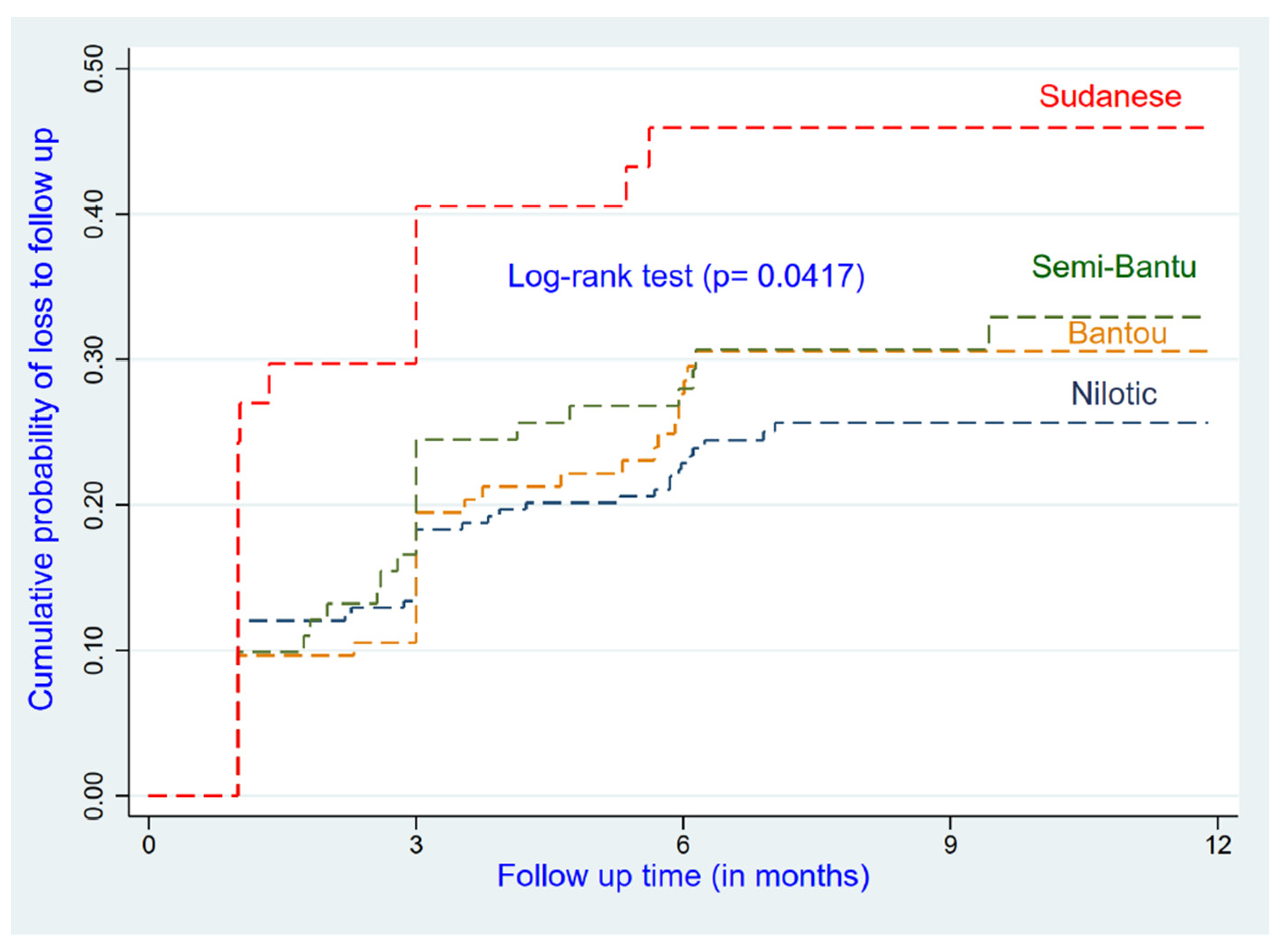Select the y-axis tick label 0.00
This screenshot has width=1281, height=952.
pos(93,796)
